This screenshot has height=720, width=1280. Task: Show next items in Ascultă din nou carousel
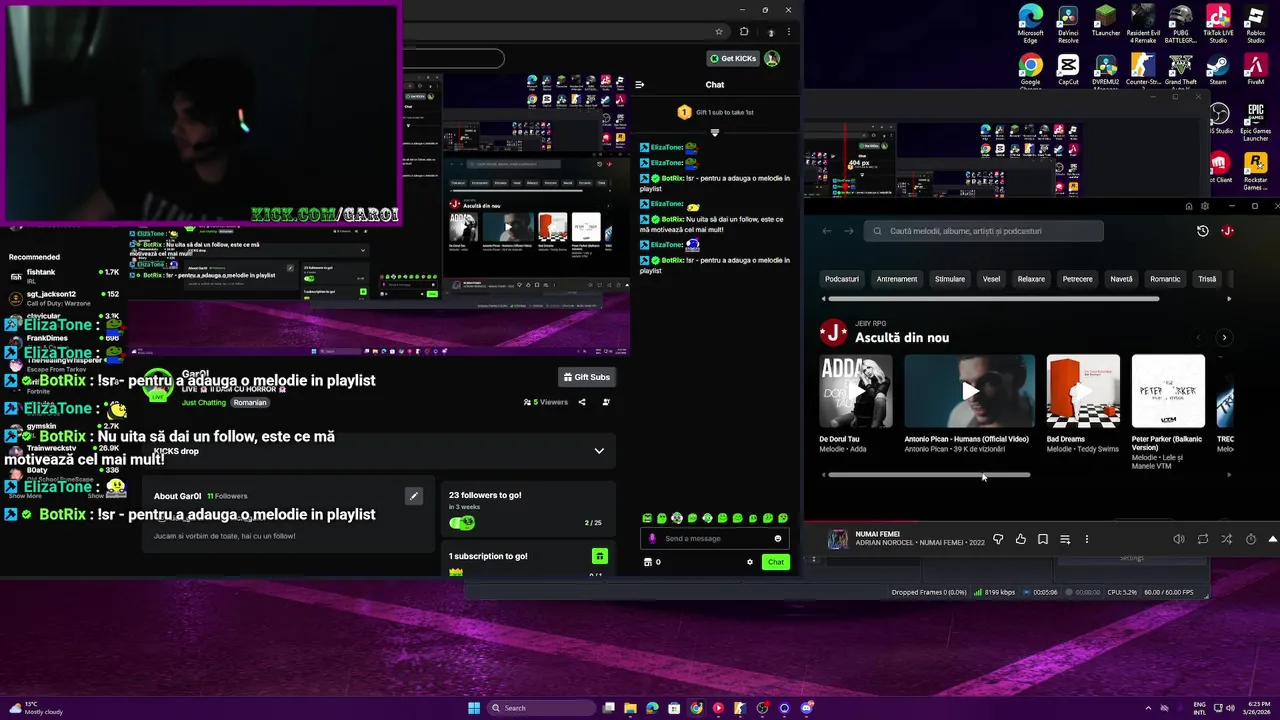(x=1224, y=338)
